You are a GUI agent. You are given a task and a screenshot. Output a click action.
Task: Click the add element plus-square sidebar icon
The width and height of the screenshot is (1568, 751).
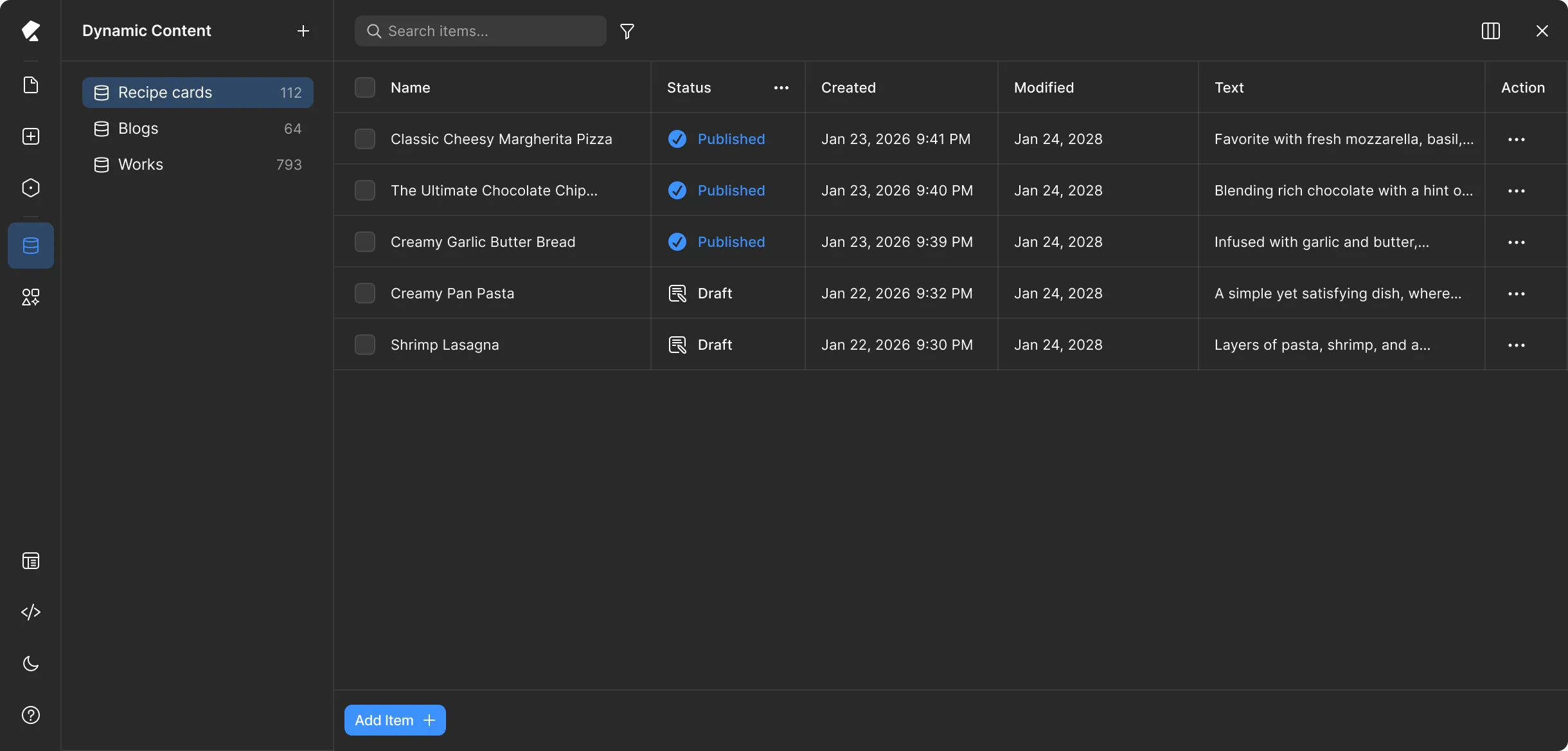point(31,136)
